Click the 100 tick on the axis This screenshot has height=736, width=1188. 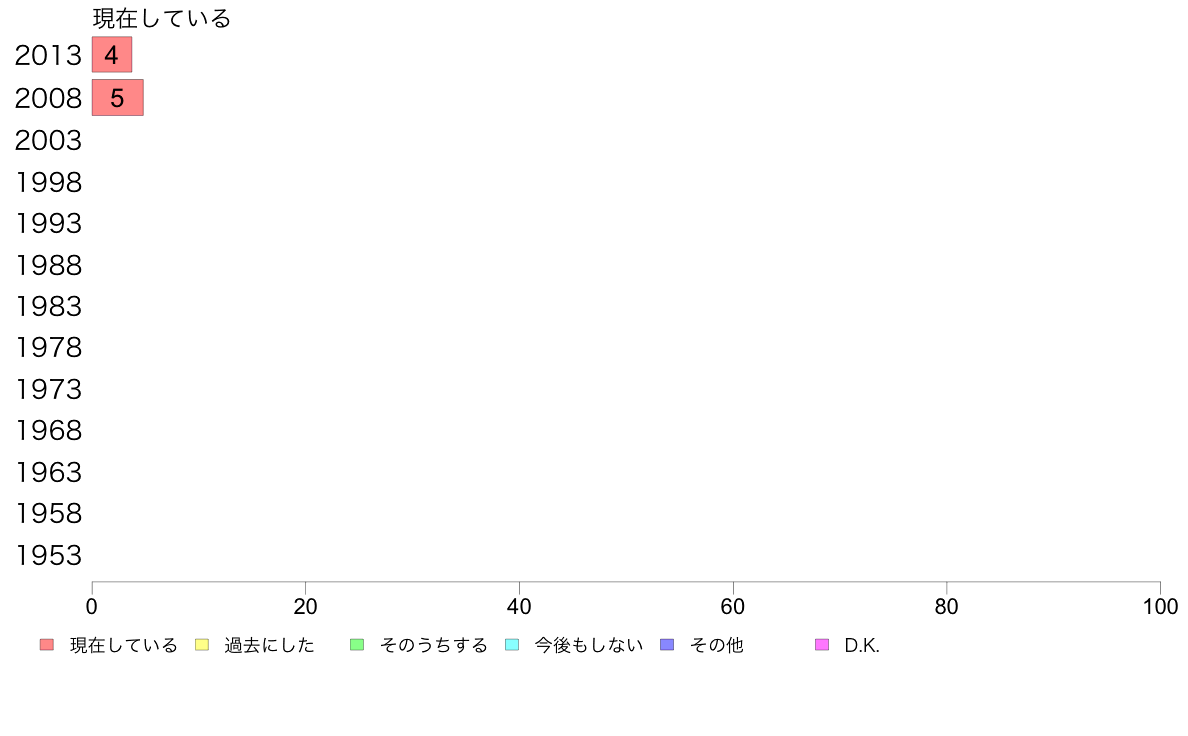[x=1160, y=606]
